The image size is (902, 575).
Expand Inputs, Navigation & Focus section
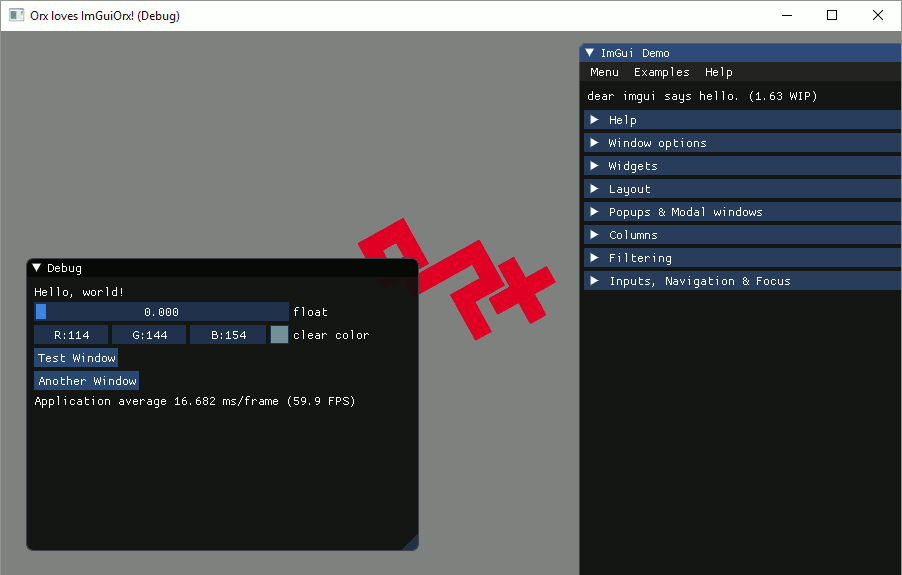click(x=743, y=281)
